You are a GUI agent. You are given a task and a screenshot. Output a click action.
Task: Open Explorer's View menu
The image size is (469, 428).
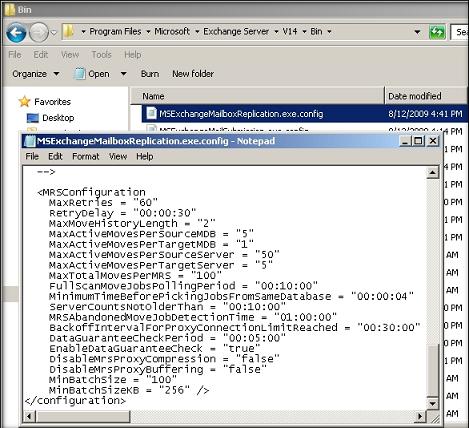click(x=70, y=54)
